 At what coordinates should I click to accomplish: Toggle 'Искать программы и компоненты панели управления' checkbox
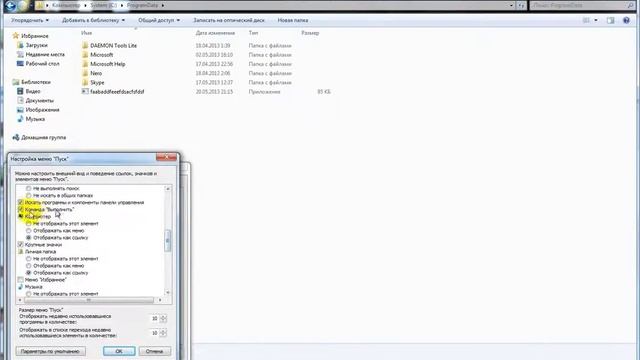[x=20, y=202]
